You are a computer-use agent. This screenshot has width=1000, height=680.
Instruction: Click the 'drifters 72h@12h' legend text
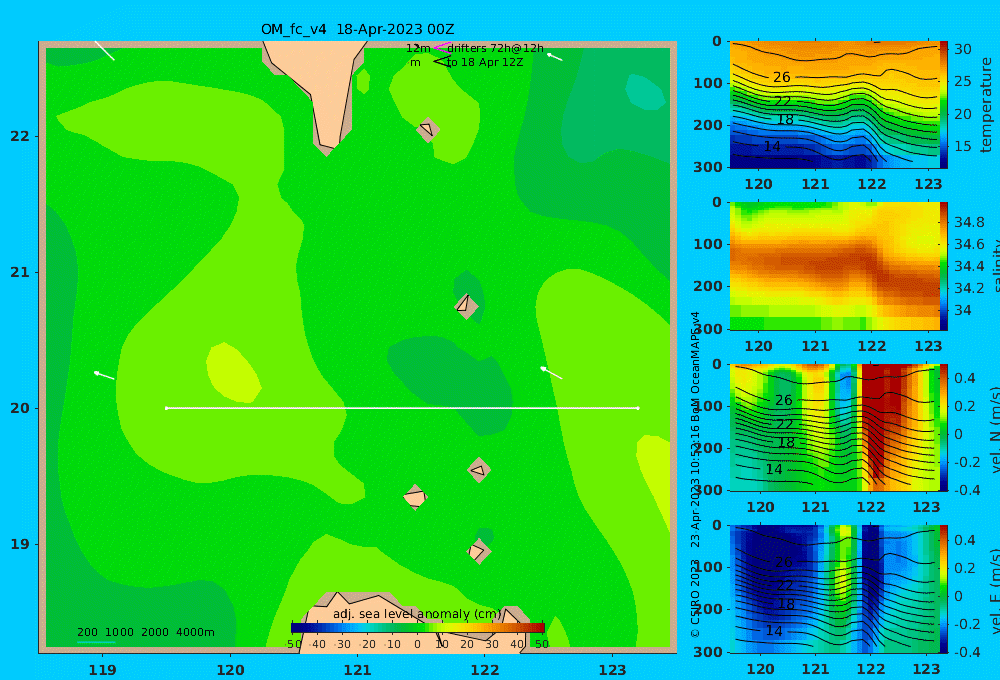(x=496, y=48)
